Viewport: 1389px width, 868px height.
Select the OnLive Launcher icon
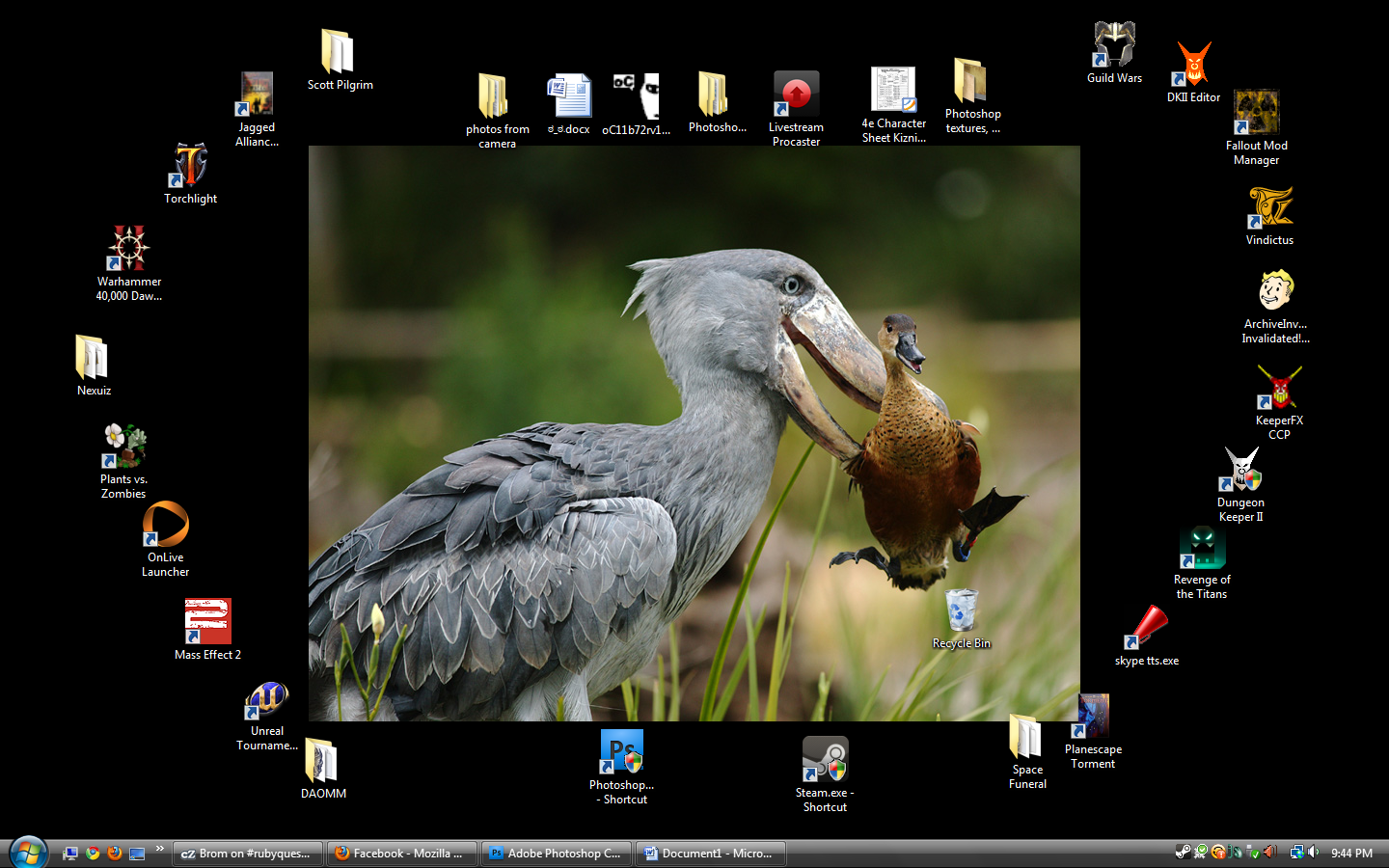166,526
